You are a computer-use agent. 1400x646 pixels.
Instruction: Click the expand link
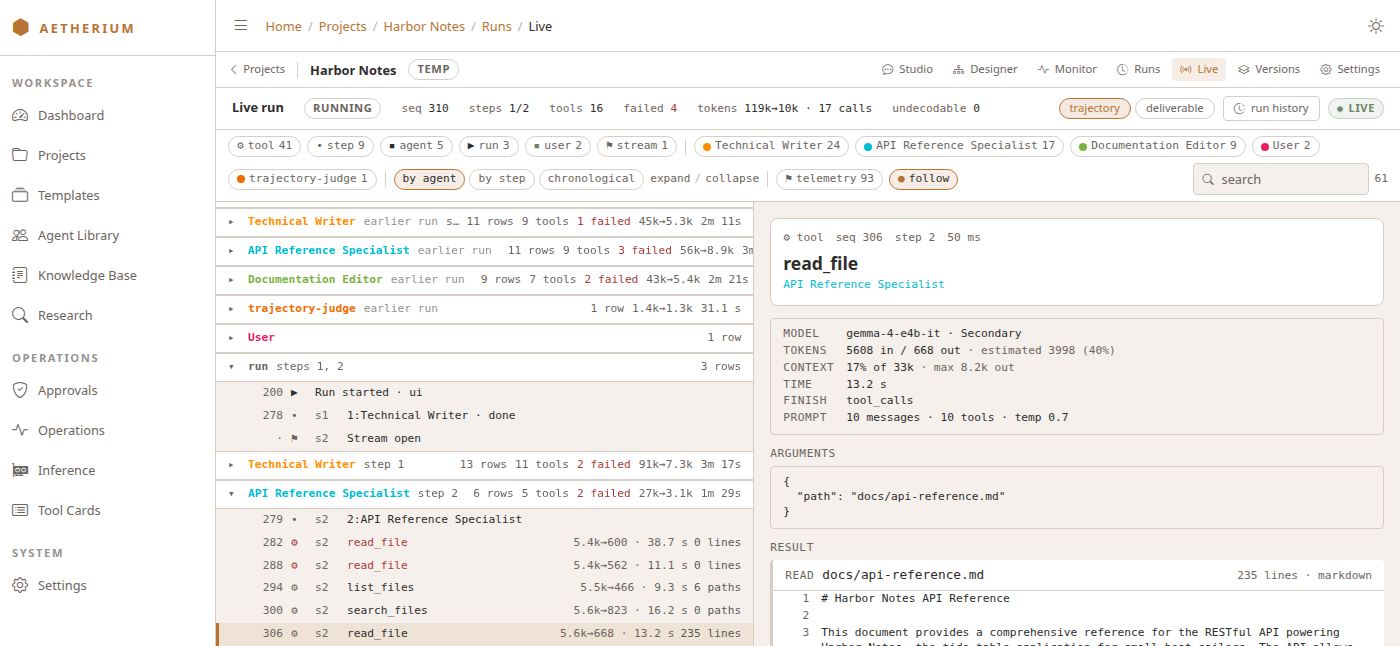click(670, 179)
